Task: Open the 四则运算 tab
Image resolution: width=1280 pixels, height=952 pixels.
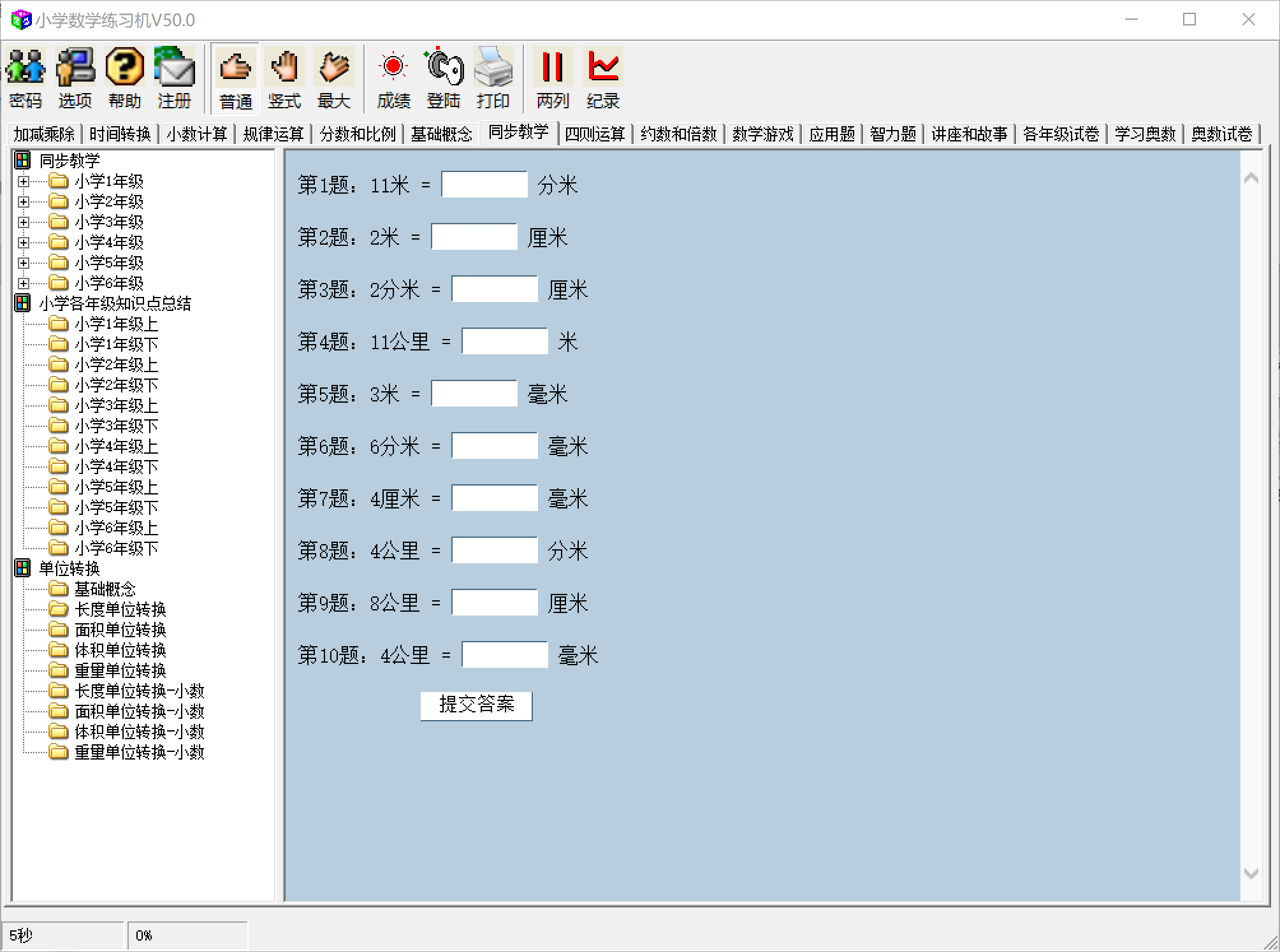Action: 595,134
